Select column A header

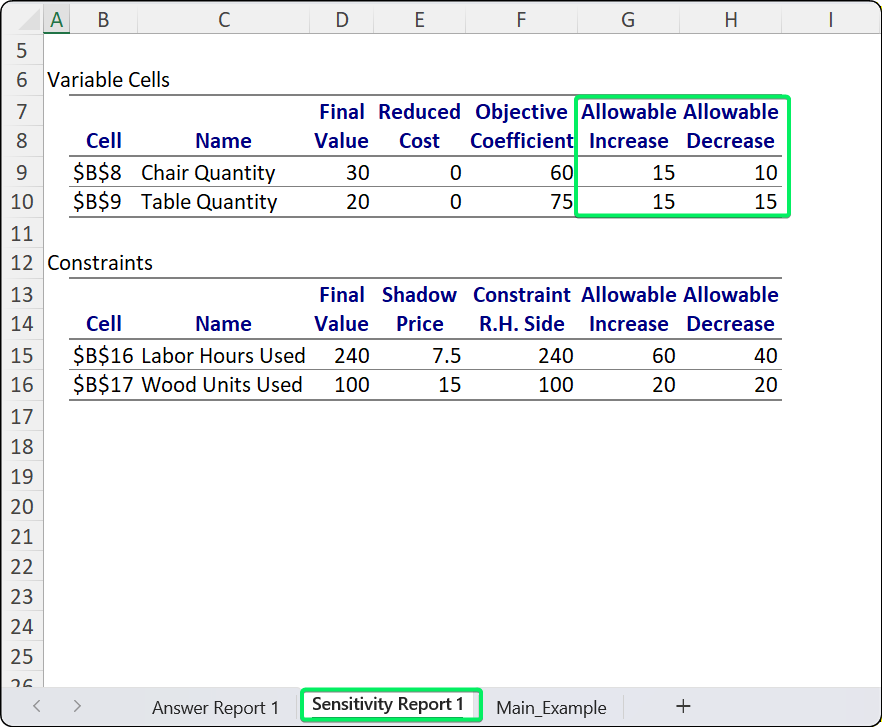[x=56, y=18]
